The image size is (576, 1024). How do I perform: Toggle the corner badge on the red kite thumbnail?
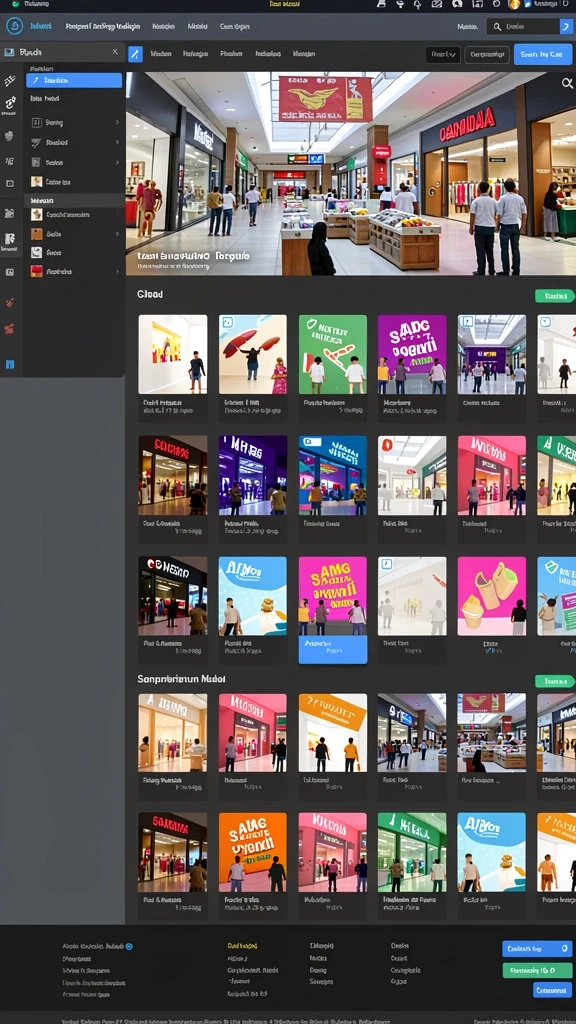[x=227, y=322]
